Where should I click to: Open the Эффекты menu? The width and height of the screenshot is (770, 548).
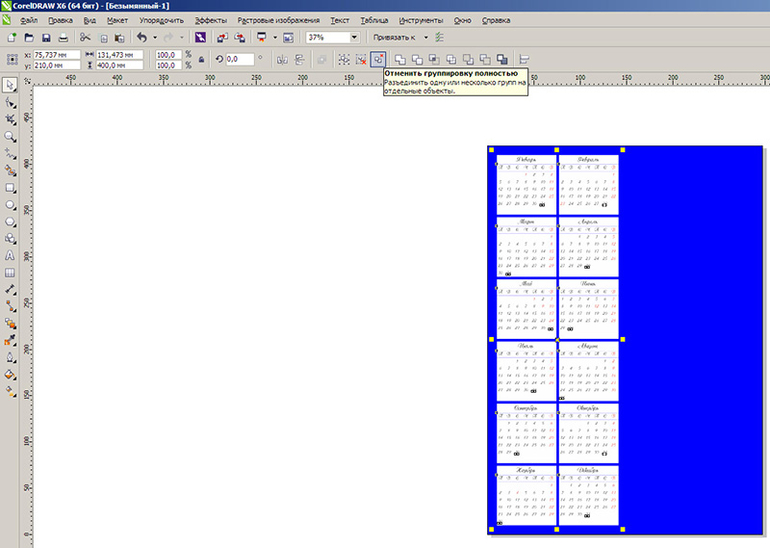click(210, 20)
